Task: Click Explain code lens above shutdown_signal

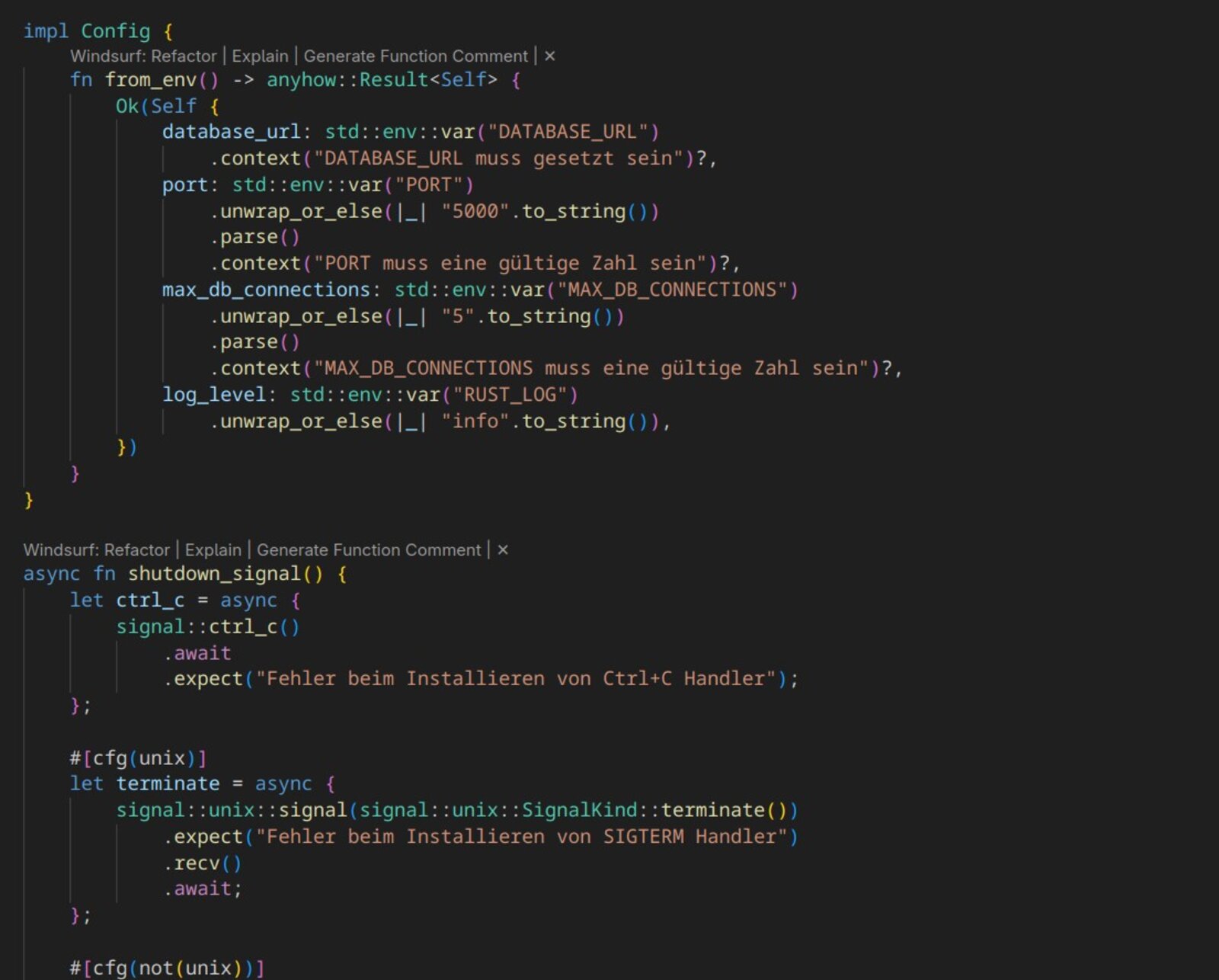Action: [213, 550]
